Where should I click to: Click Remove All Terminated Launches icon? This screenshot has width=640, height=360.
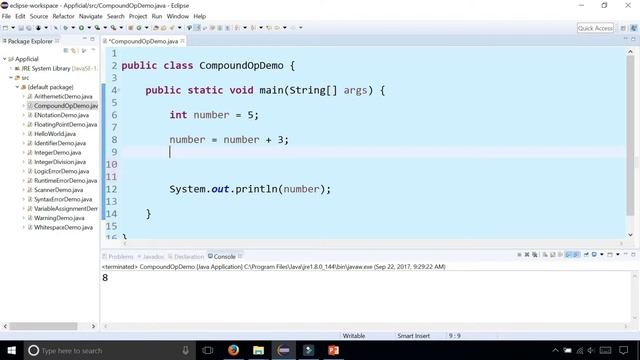tap(534, 255)
